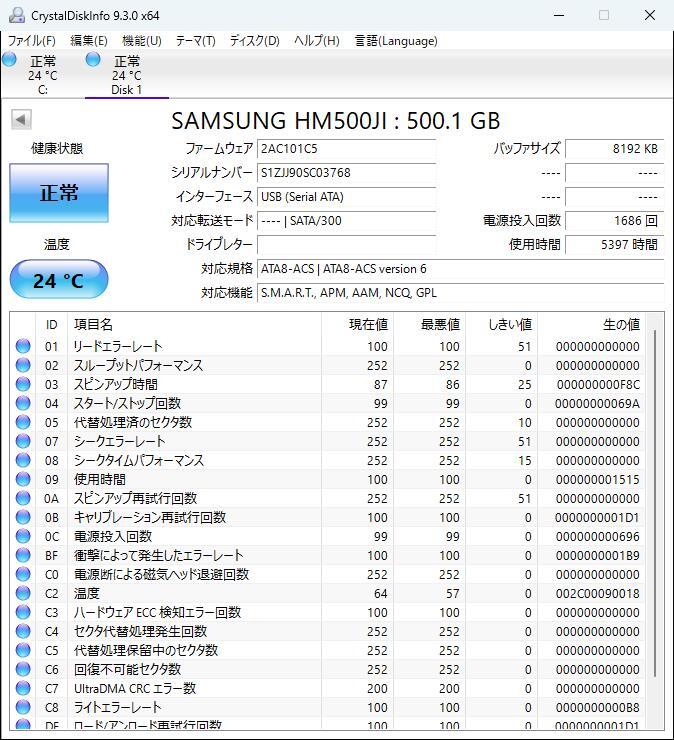The width and height of the screenshot is (674, 740).
Task: Click the previous disk arrow button
Action: click(x=21, y=119)
